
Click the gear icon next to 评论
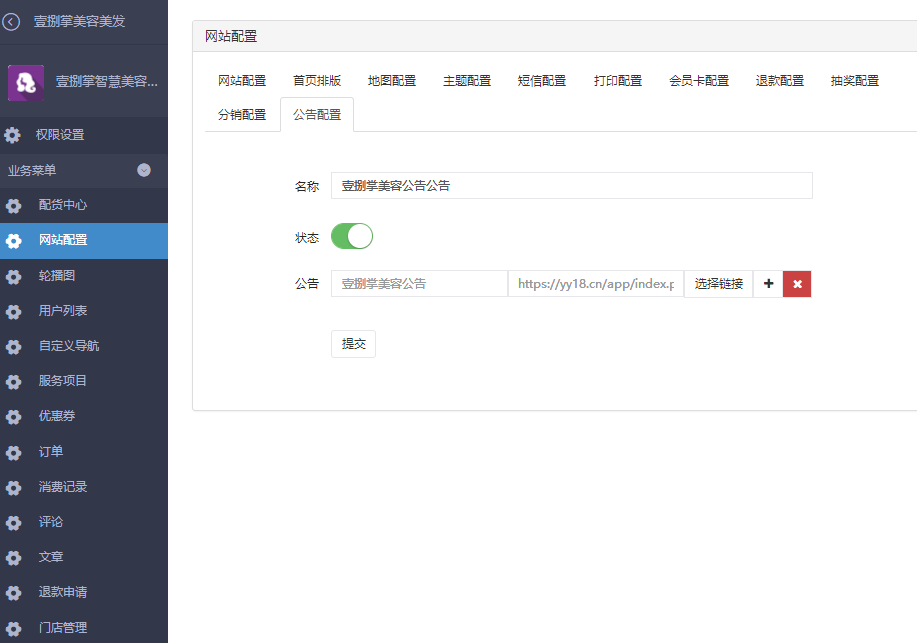click(x=13, y=522)
